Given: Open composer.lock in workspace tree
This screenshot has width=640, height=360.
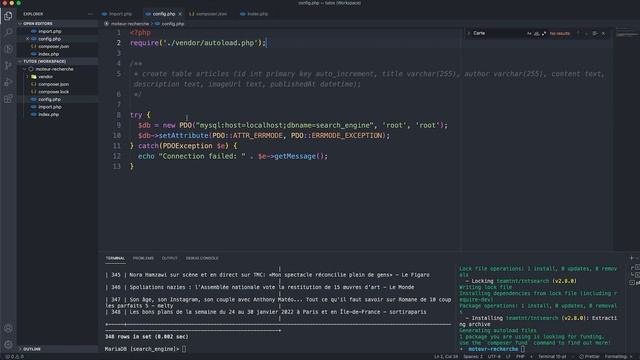Looking at the screenshot, I should (53, 92).
